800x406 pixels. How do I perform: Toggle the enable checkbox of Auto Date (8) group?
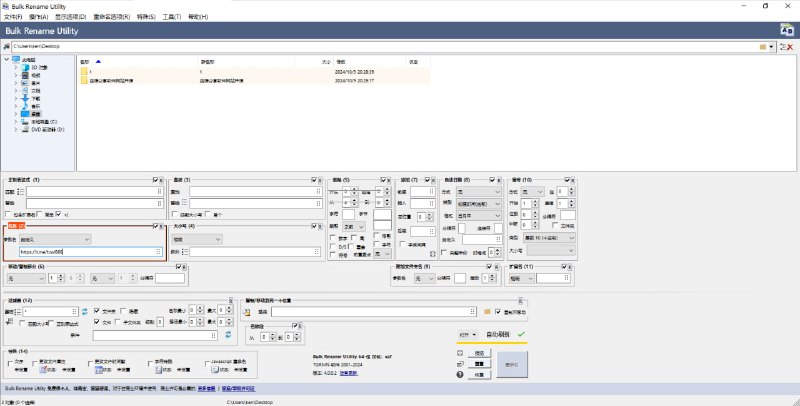[x=492, y=180]
